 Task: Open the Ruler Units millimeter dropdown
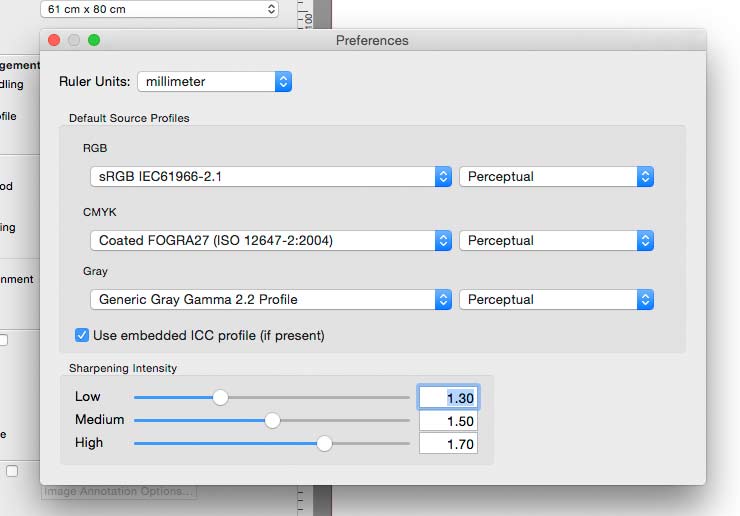coord(215,82)
